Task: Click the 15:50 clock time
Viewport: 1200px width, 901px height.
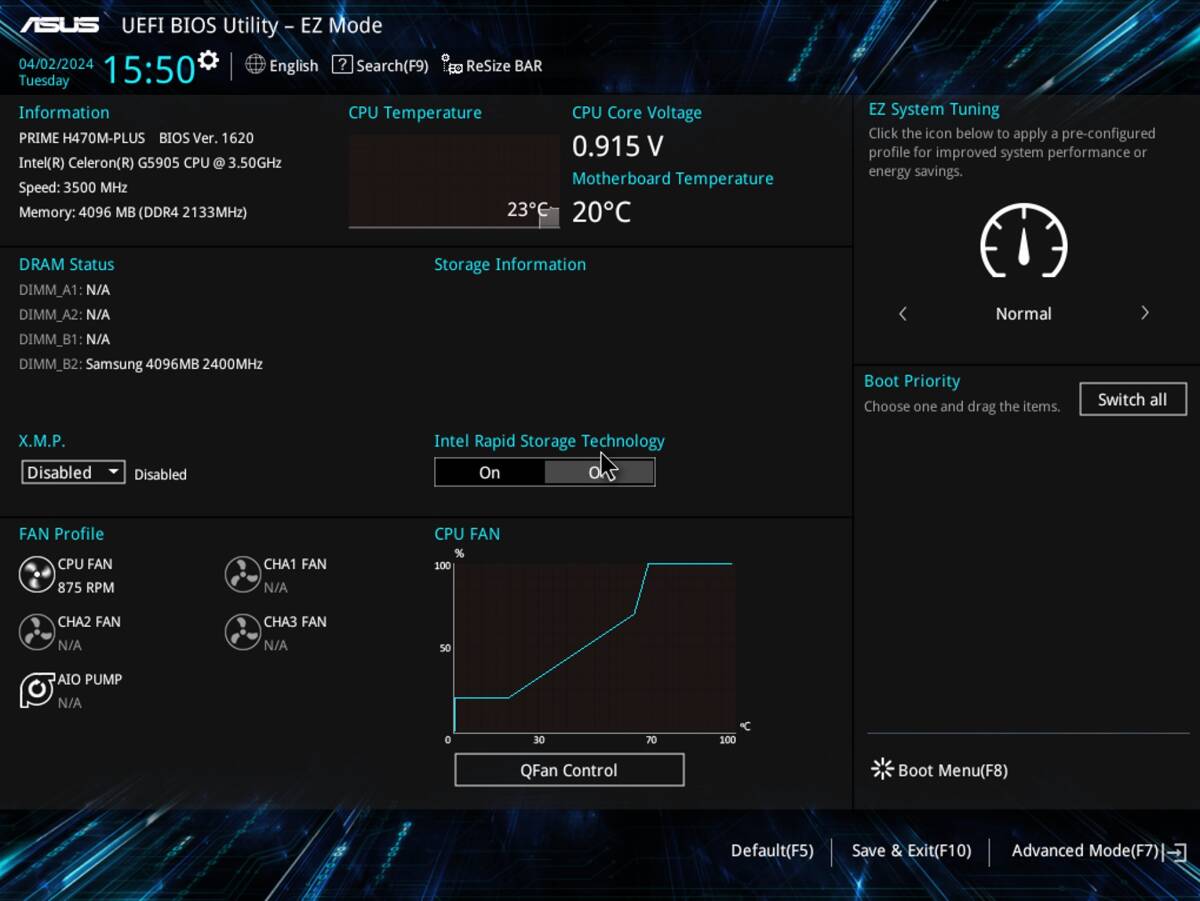Action: (x=149, y=69)
